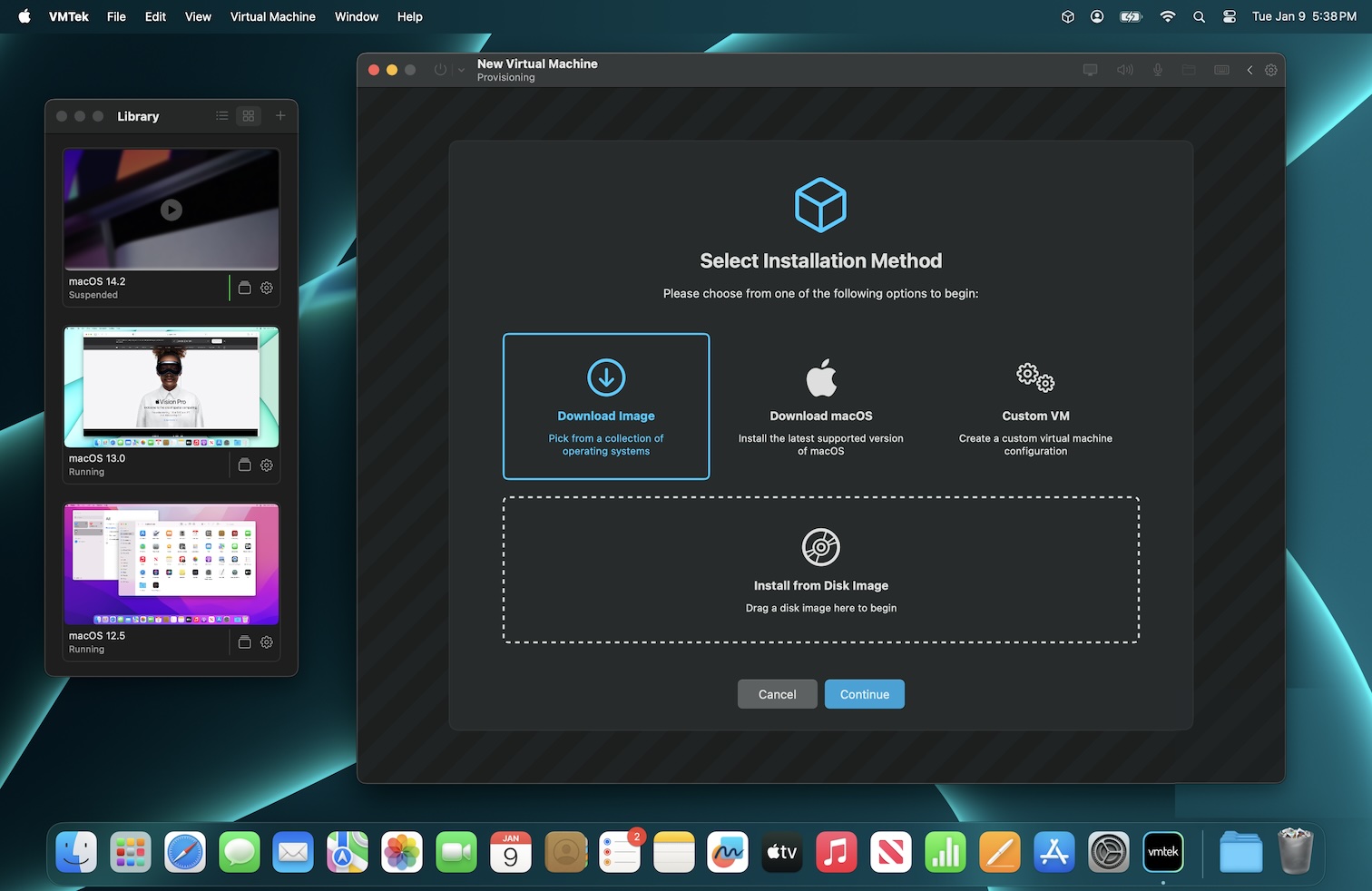Select the Download macOS installation method

(x=820, y=406)
